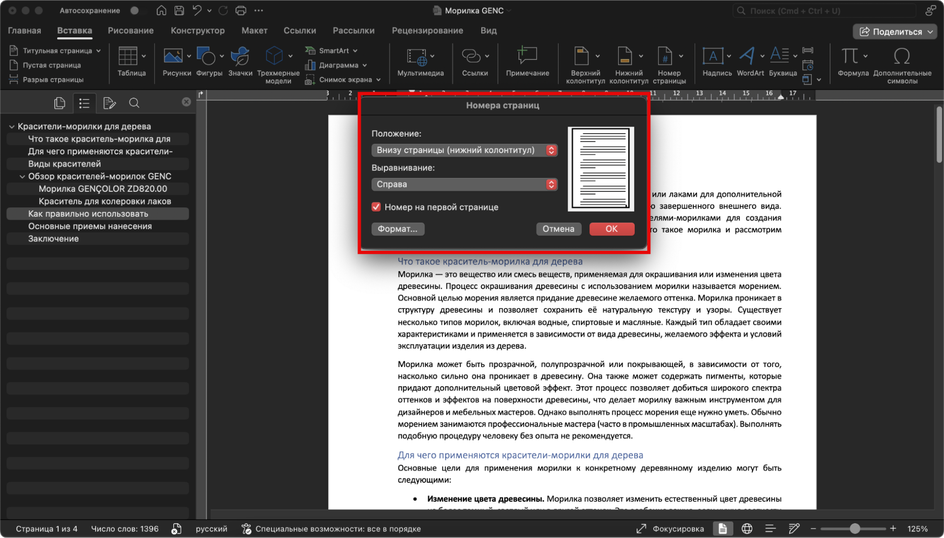Viewport: 944px width, 538px height.
Task: Toggle Номер на первой странице checkbox
Action: pyautogui.click(x=376, y=206)
